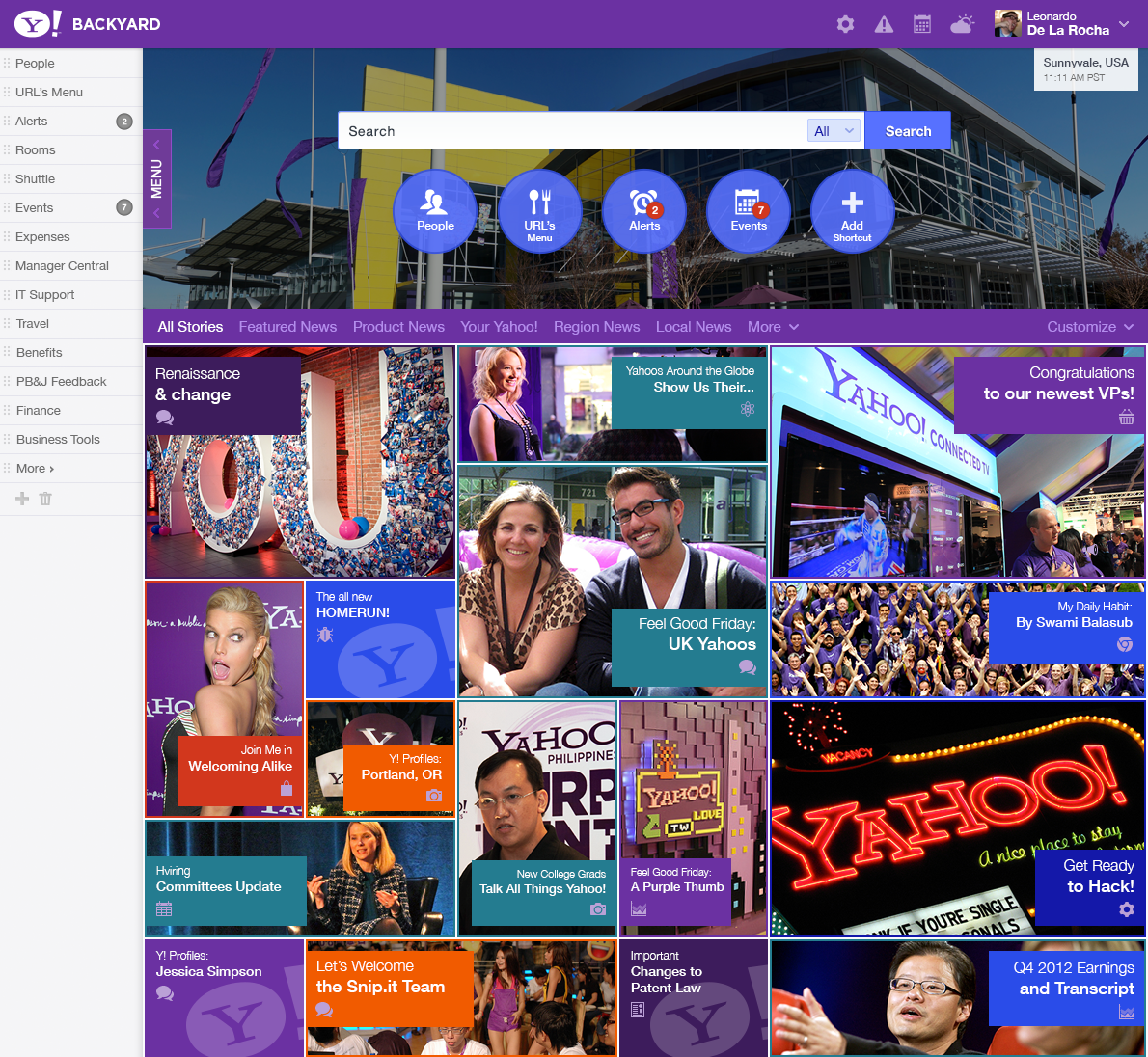Viewport: 1148px width, 1057px height.
Task: Expand the Customize dropdown
Action: (x=1090, y=327)
